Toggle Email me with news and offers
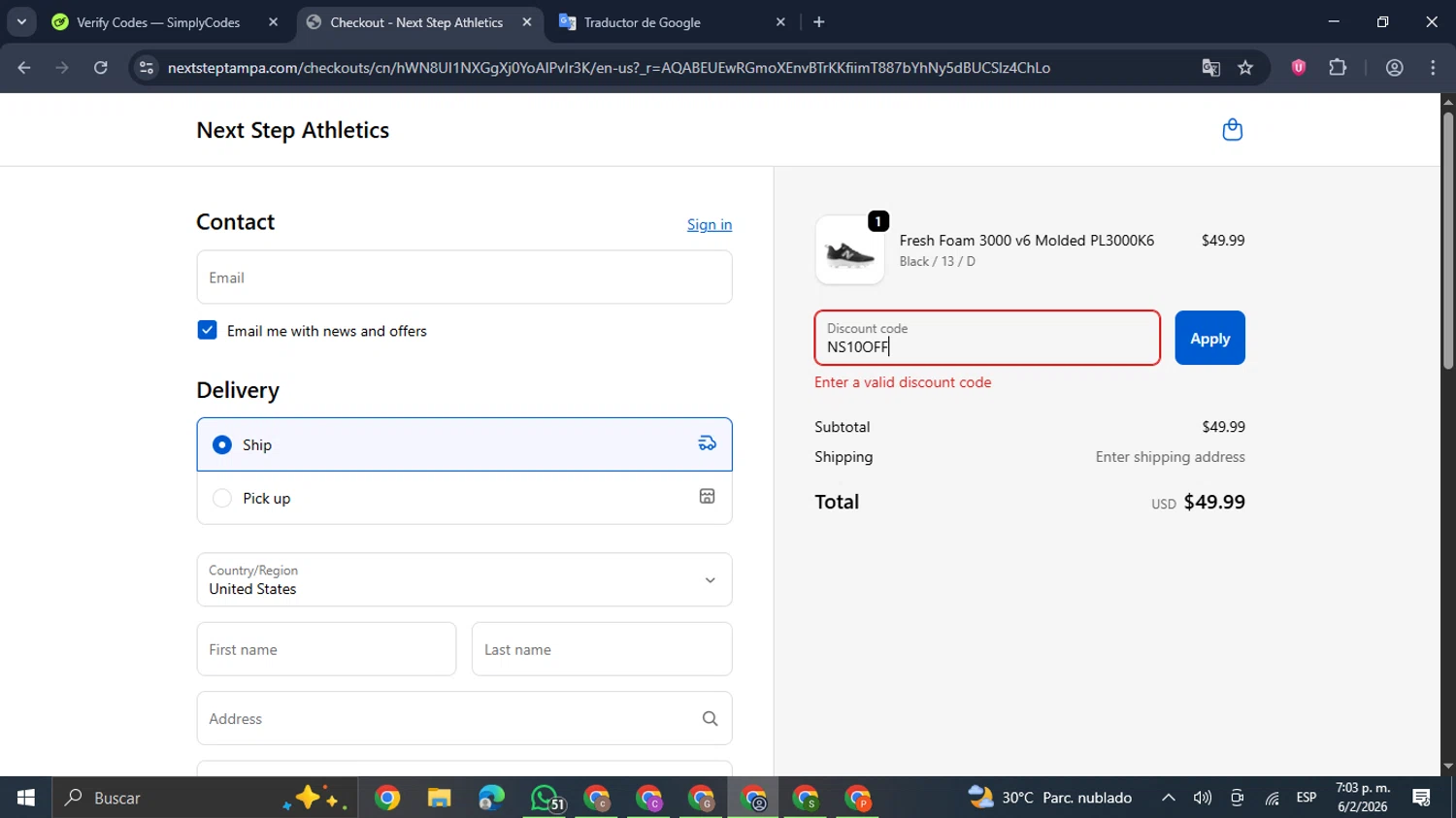This screenshot has width=1456, height=818. pyautogui.click(x=207, y=330)
